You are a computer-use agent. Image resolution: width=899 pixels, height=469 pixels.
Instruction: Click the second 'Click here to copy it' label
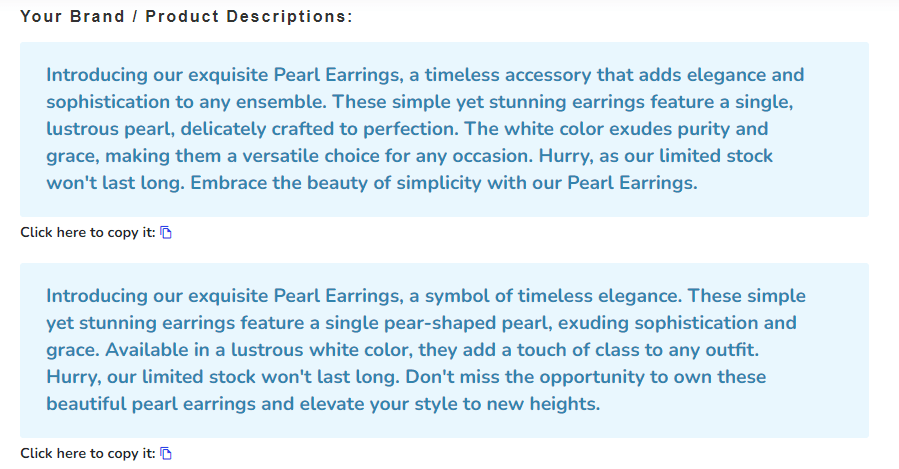88,454
